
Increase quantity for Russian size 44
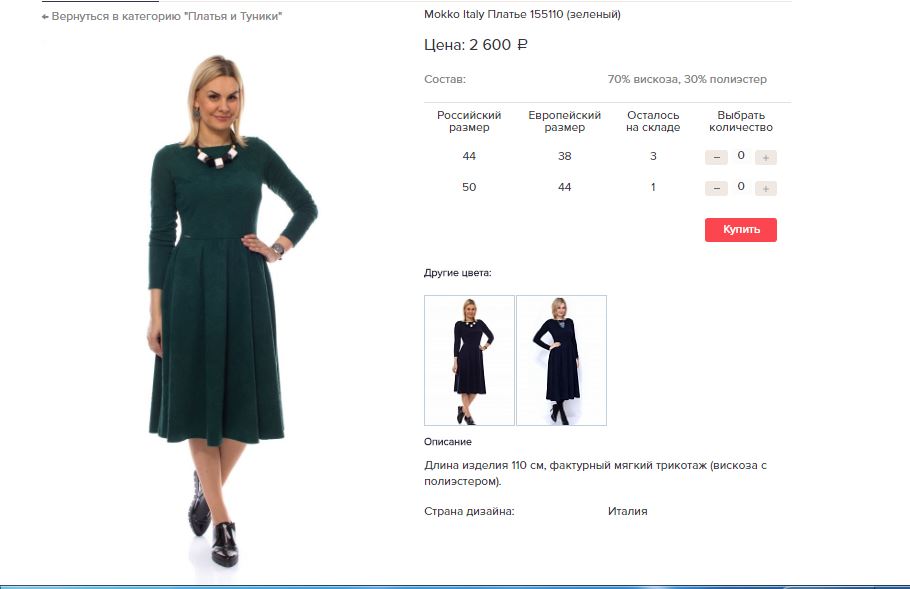765,157
